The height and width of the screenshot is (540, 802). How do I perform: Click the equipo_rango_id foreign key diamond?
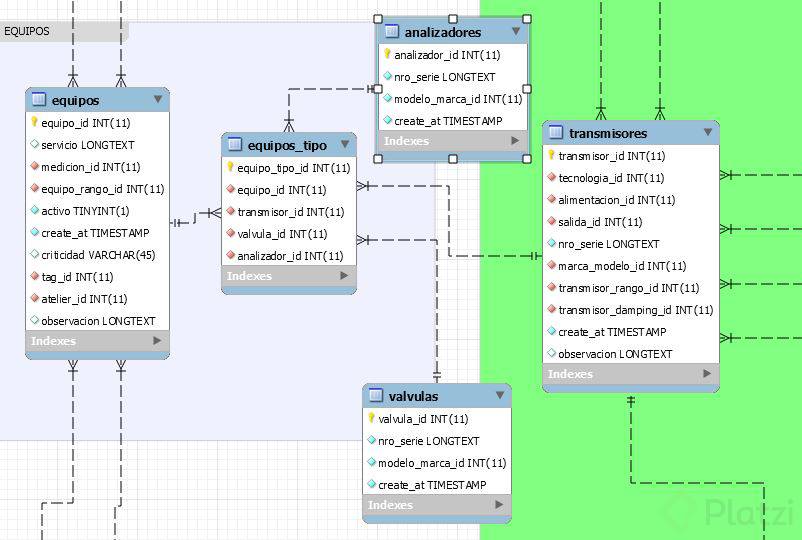[34, 188]
